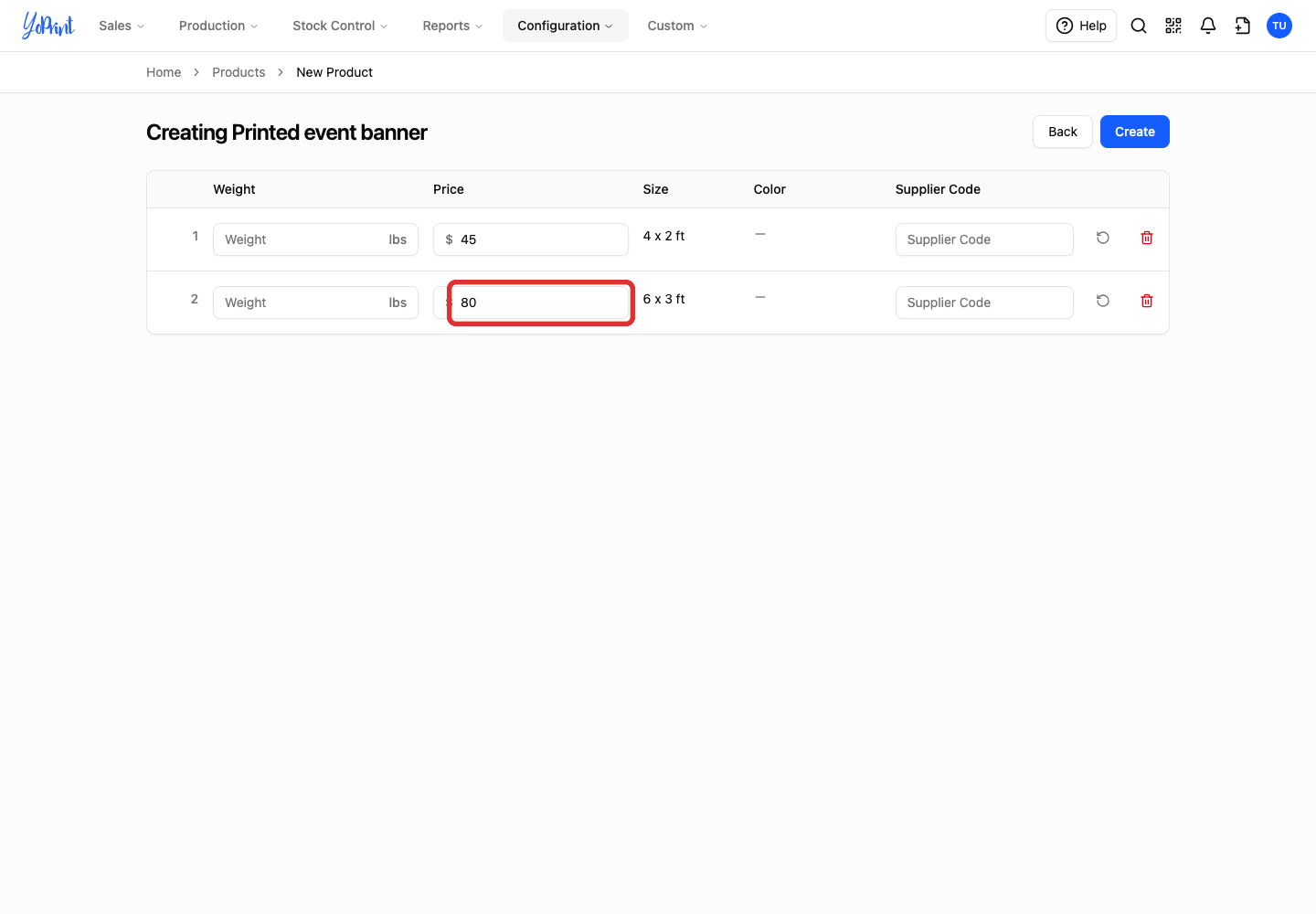Viewport: 1316px width, 914px height.
Task: Go back with the Back button
Action: tap(1063, 132)
